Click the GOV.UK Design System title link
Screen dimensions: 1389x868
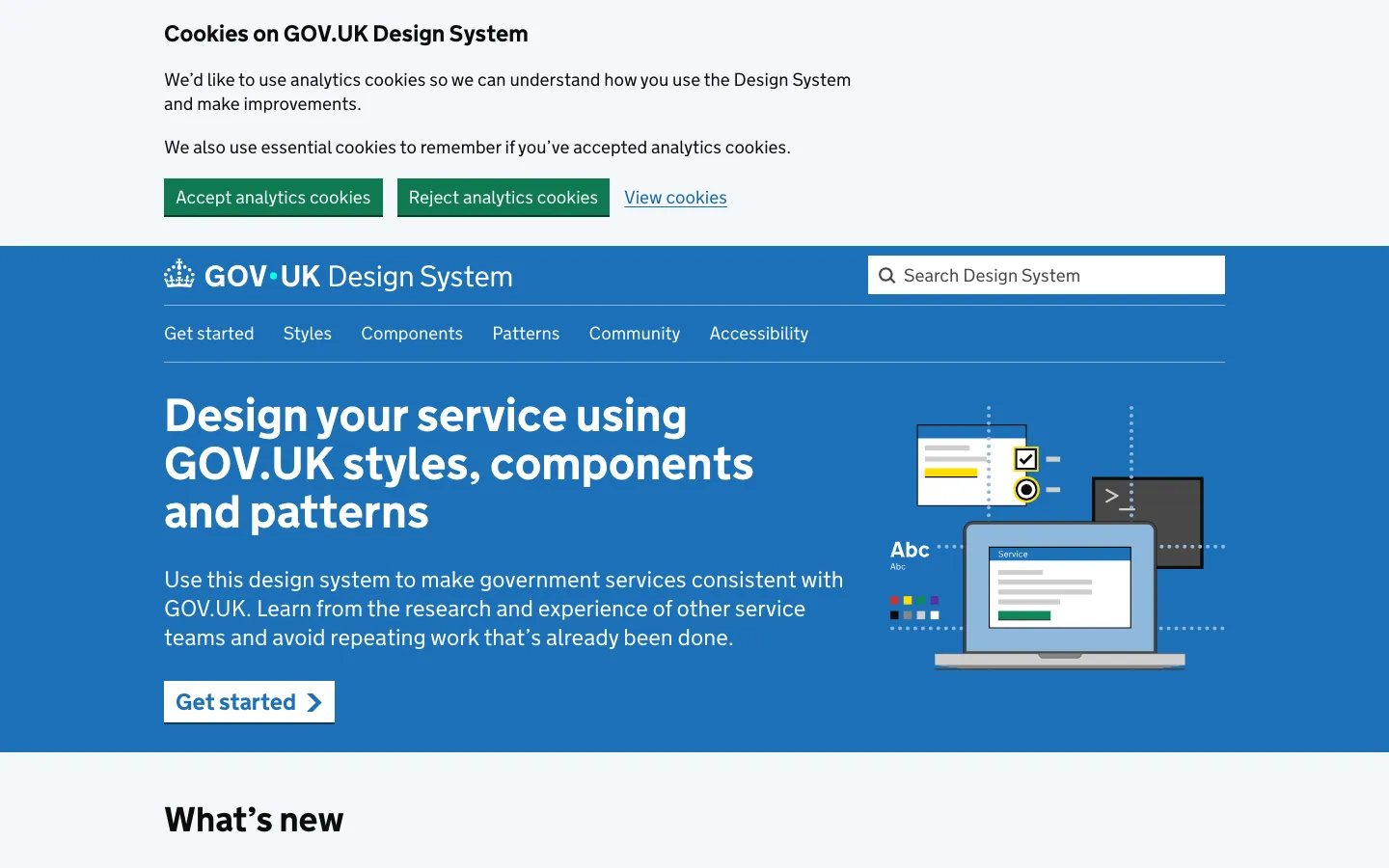tap(339, 276)
